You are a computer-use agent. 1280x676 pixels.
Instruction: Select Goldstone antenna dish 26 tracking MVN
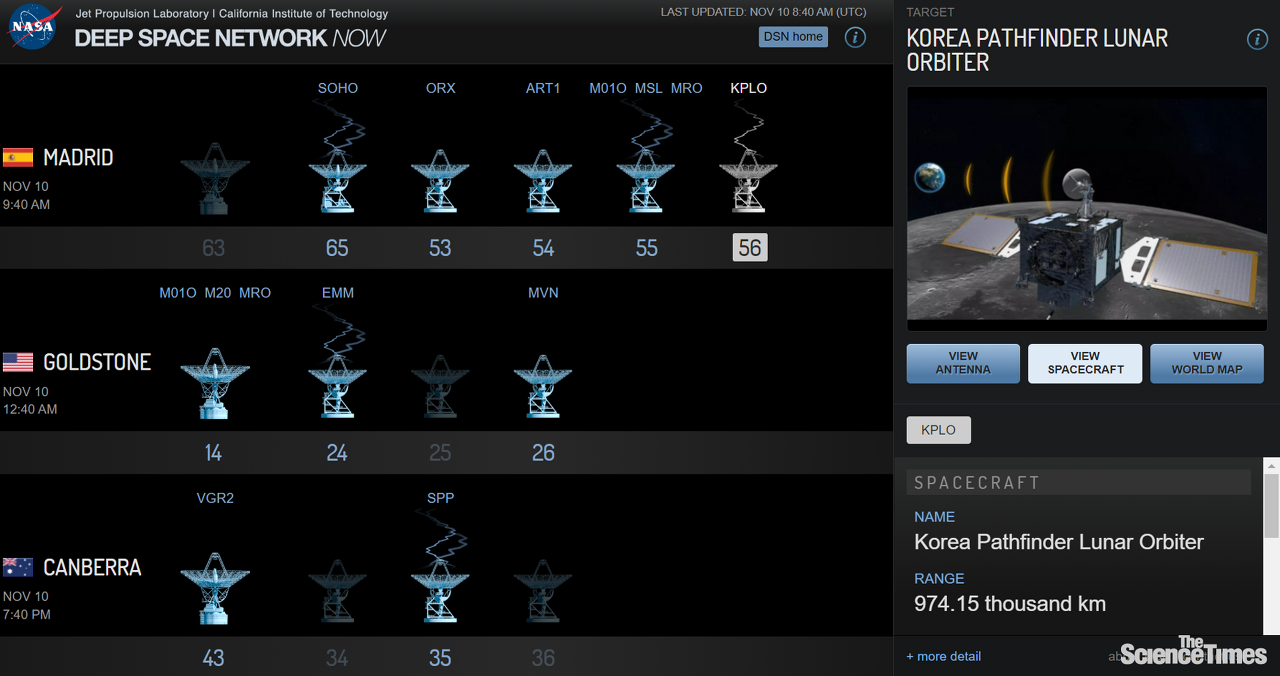coord(543,385)
